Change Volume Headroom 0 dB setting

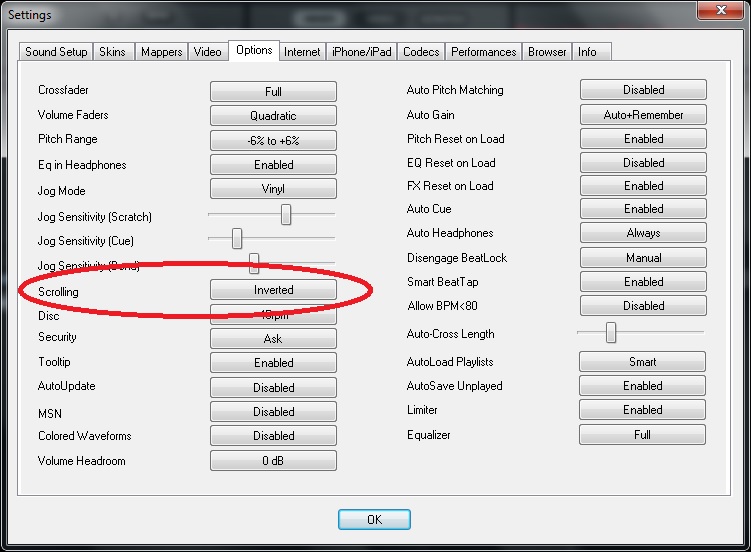coord(273,461)
